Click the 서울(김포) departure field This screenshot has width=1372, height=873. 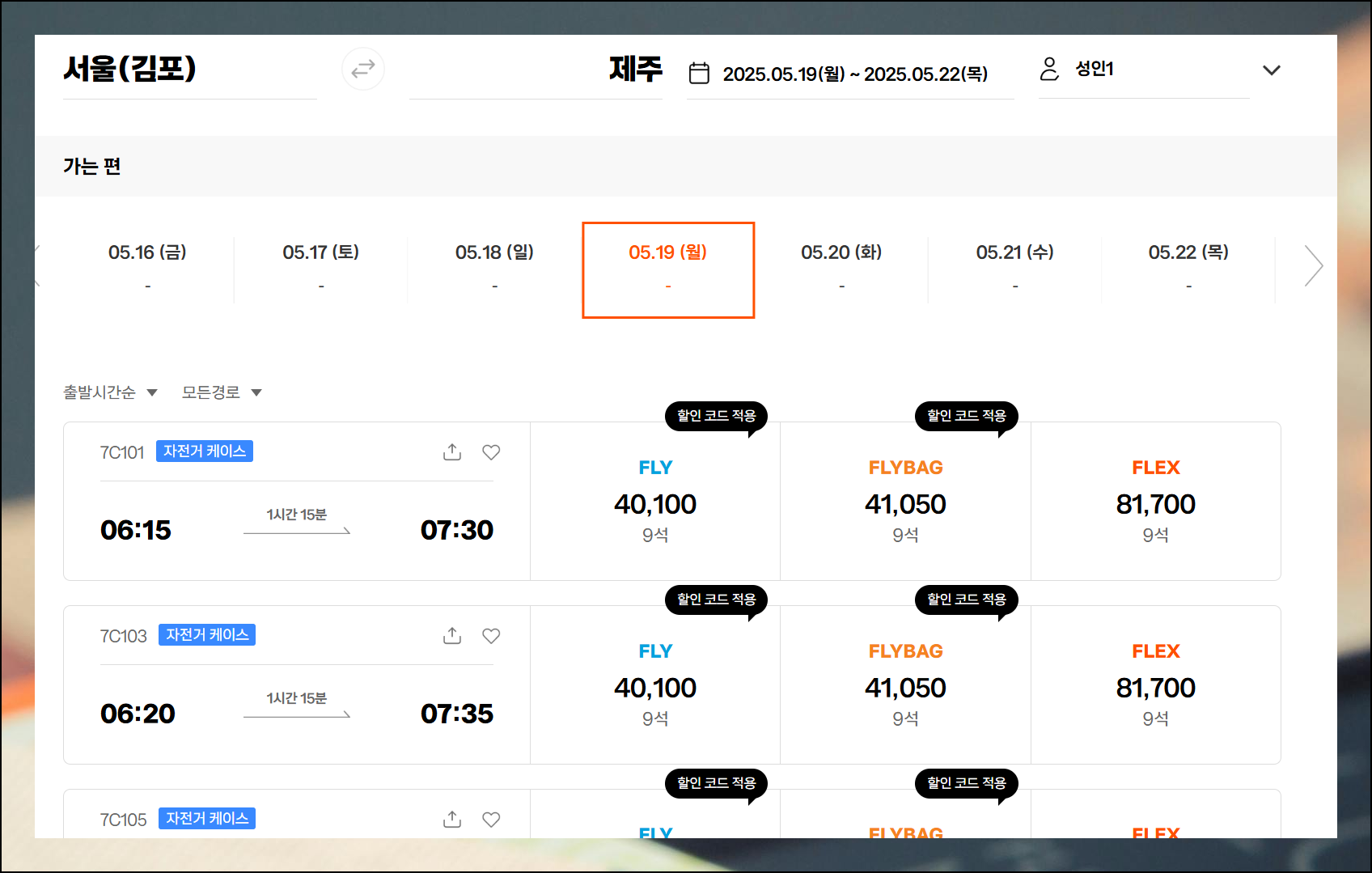(189, 69)
